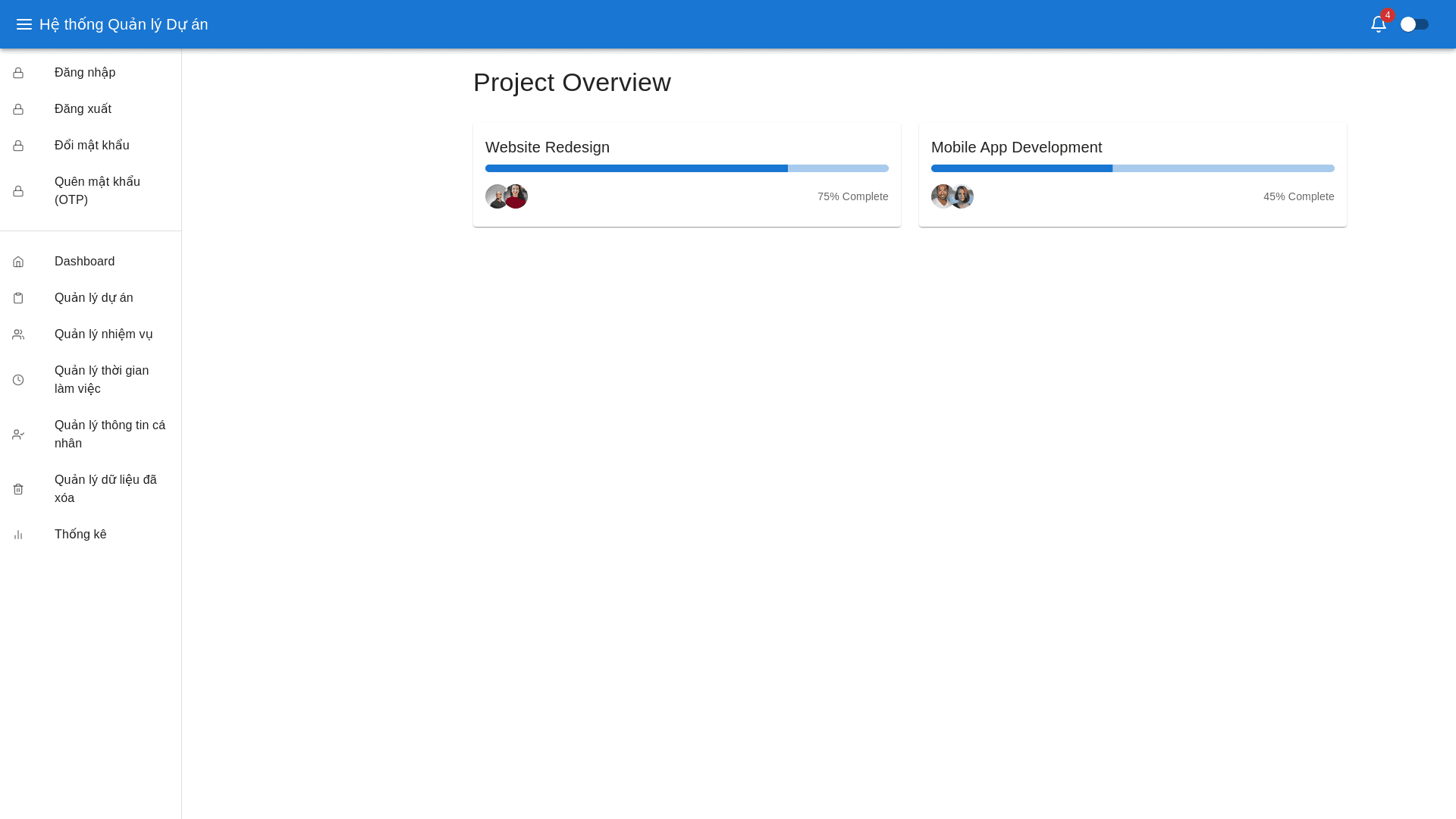Viewport: 1456px width, 819px height.
Task: Click the Dashboard home icon
Action: click(x=18, y=262)
